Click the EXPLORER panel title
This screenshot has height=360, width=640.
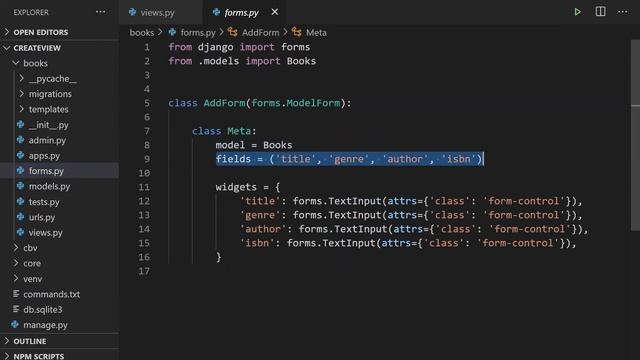point(31,12)
